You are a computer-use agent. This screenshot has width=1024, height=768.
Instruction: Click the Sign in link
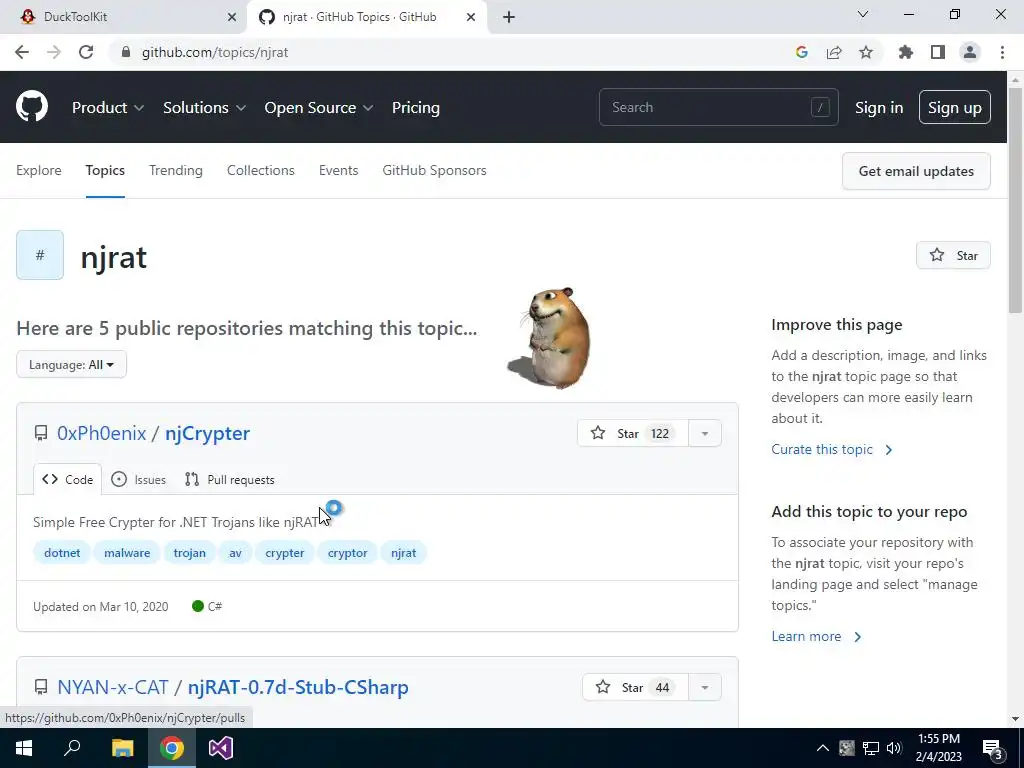coord(879,107)
